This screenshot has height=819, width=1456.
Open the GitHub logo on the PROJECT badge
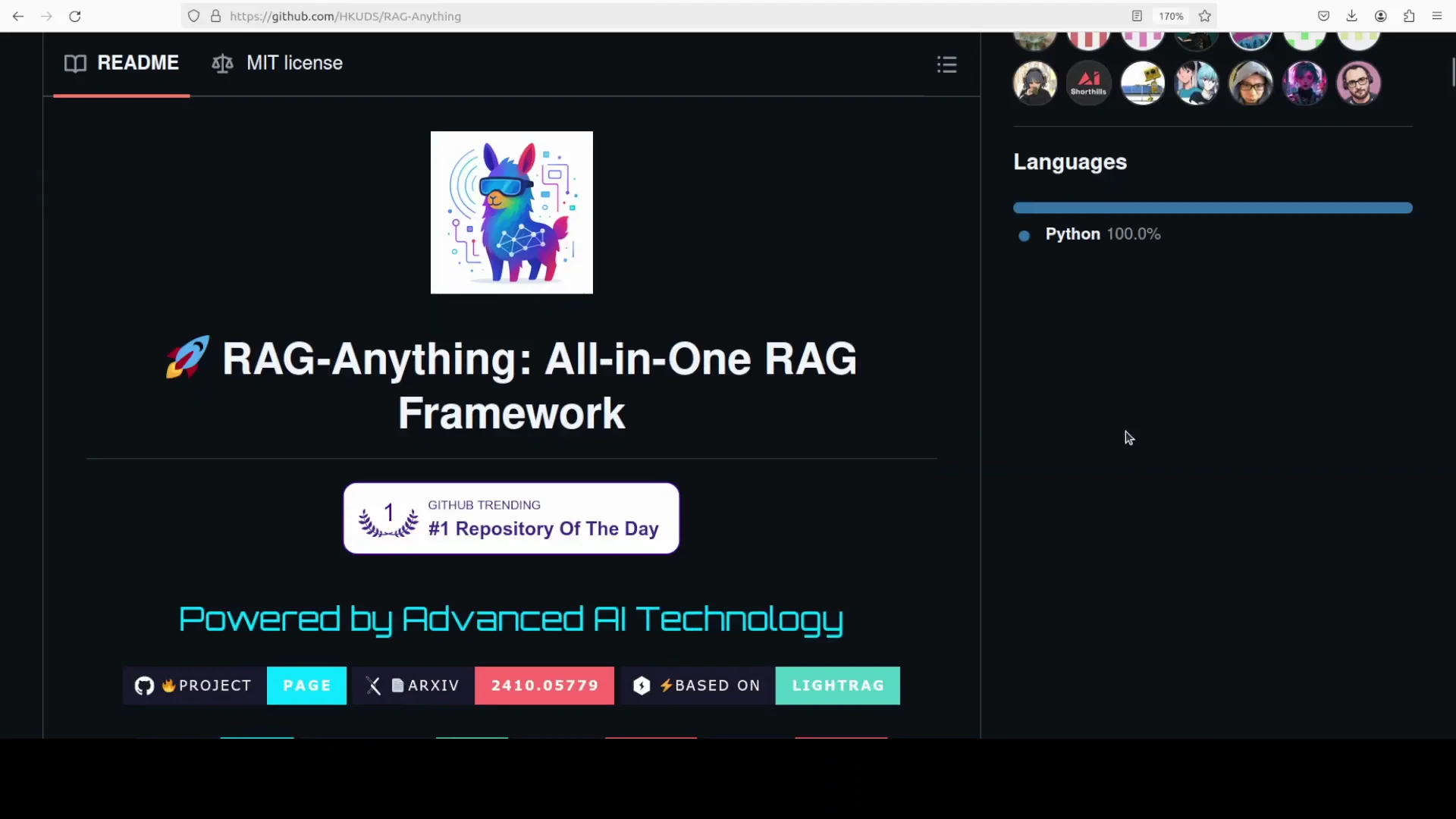click(144, 686)
